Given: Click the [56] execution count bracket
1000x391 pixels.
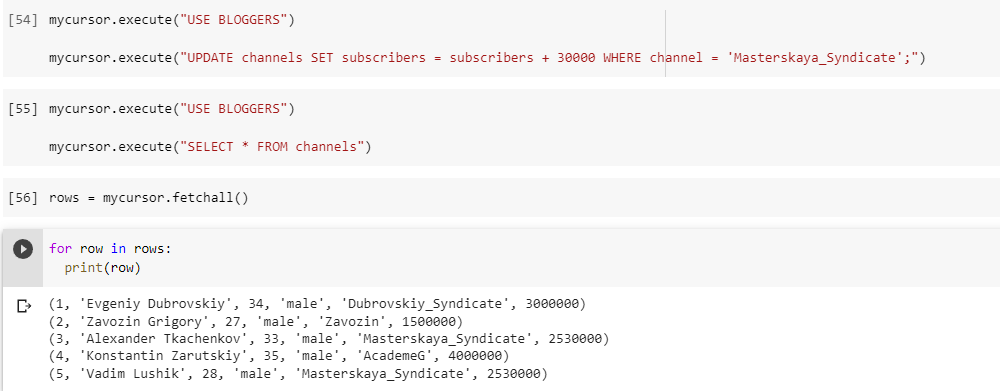Looking at the screenshot, I should (23, 198).
